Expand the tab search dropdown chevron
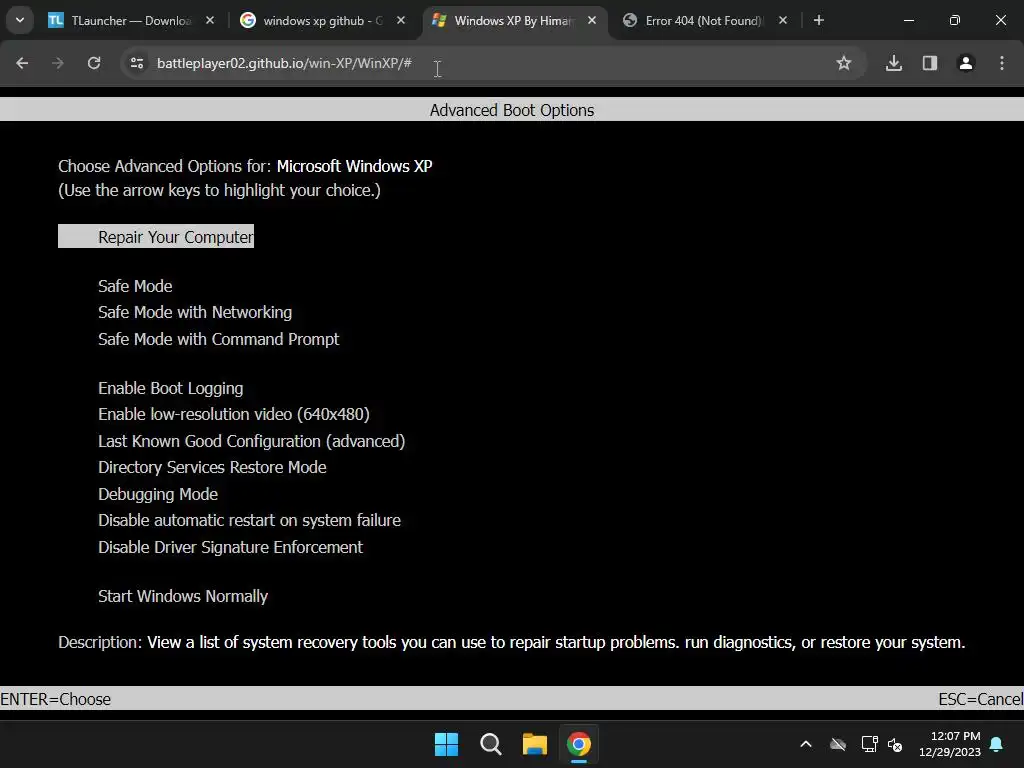 point(20,20)
